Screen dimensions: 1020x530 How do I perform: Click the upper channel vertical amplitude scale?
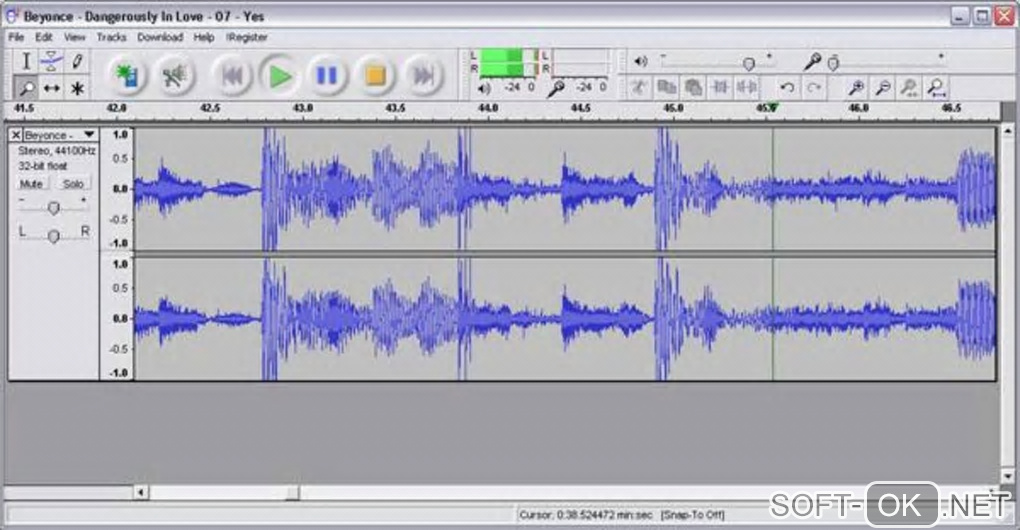tap(117, 189)
